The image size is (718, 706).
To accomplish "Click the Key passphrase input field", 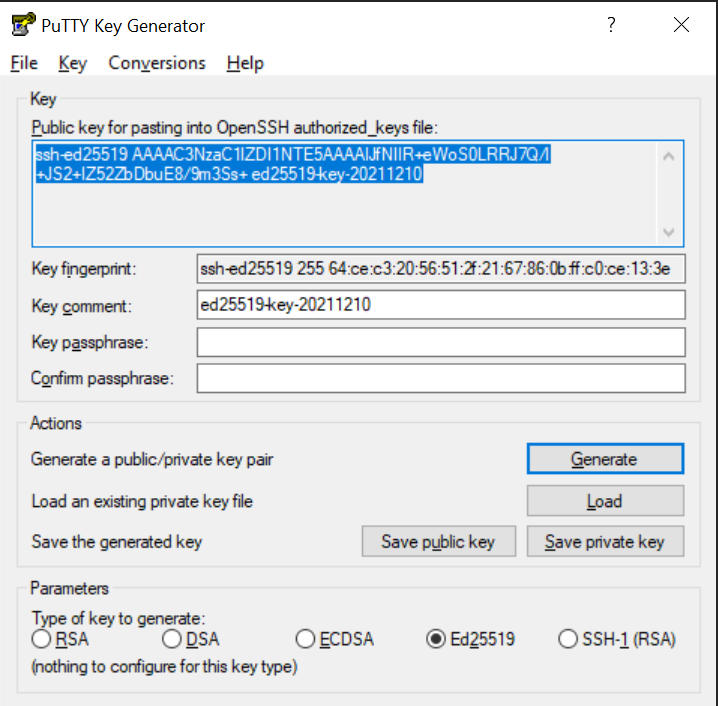I will tap(441, 342).
